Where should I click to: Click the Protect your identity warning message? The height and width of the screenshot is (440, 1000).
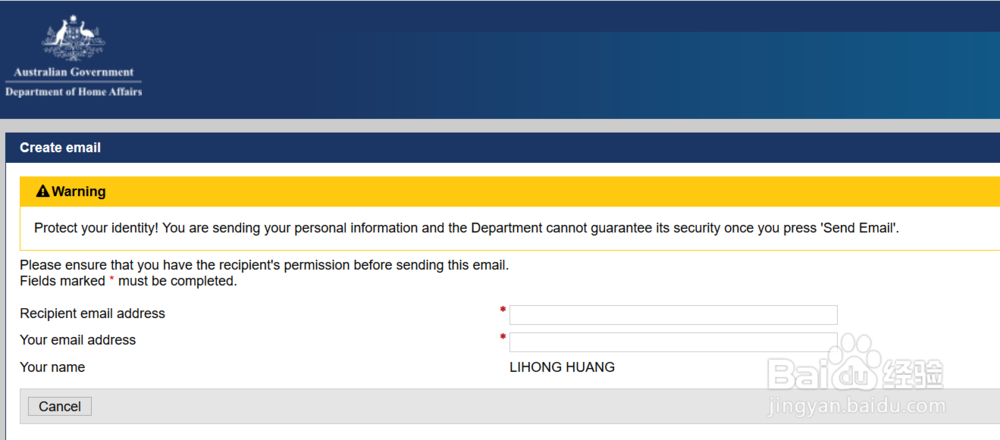(466, 228)
